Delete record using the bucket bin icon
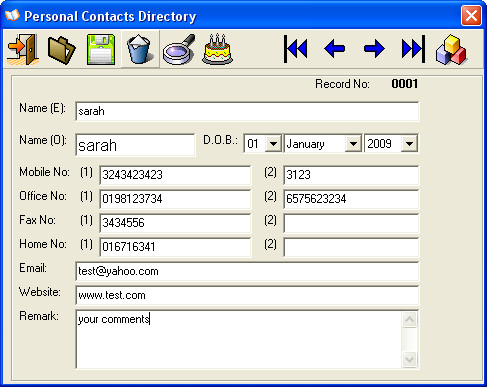 [x=140, y=49]
